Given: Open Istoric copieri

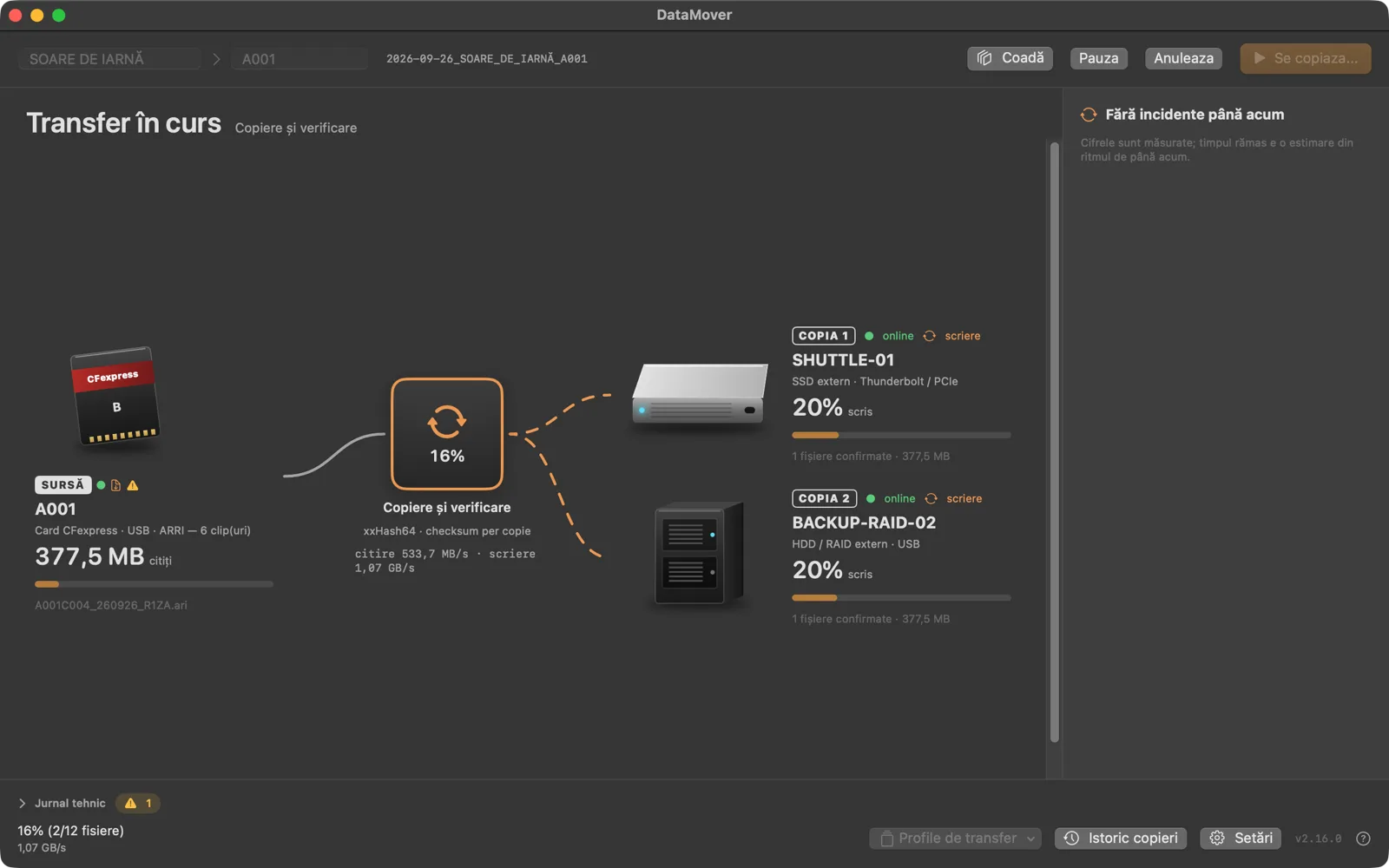Looking at the screenshot, I should [1122, 838].
